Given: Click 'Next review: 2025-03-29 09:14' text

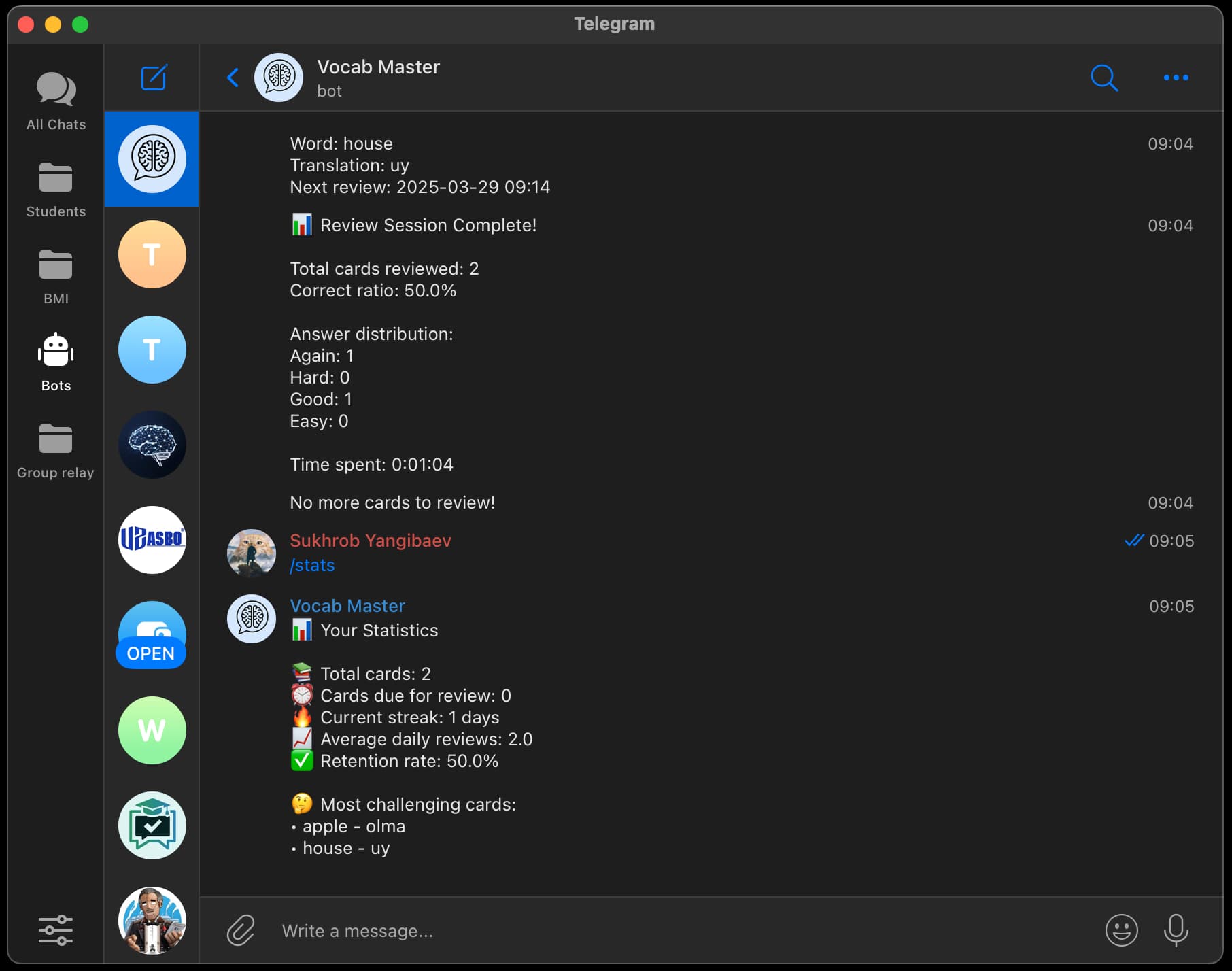Looking at the screenshot, I should 420,187.
